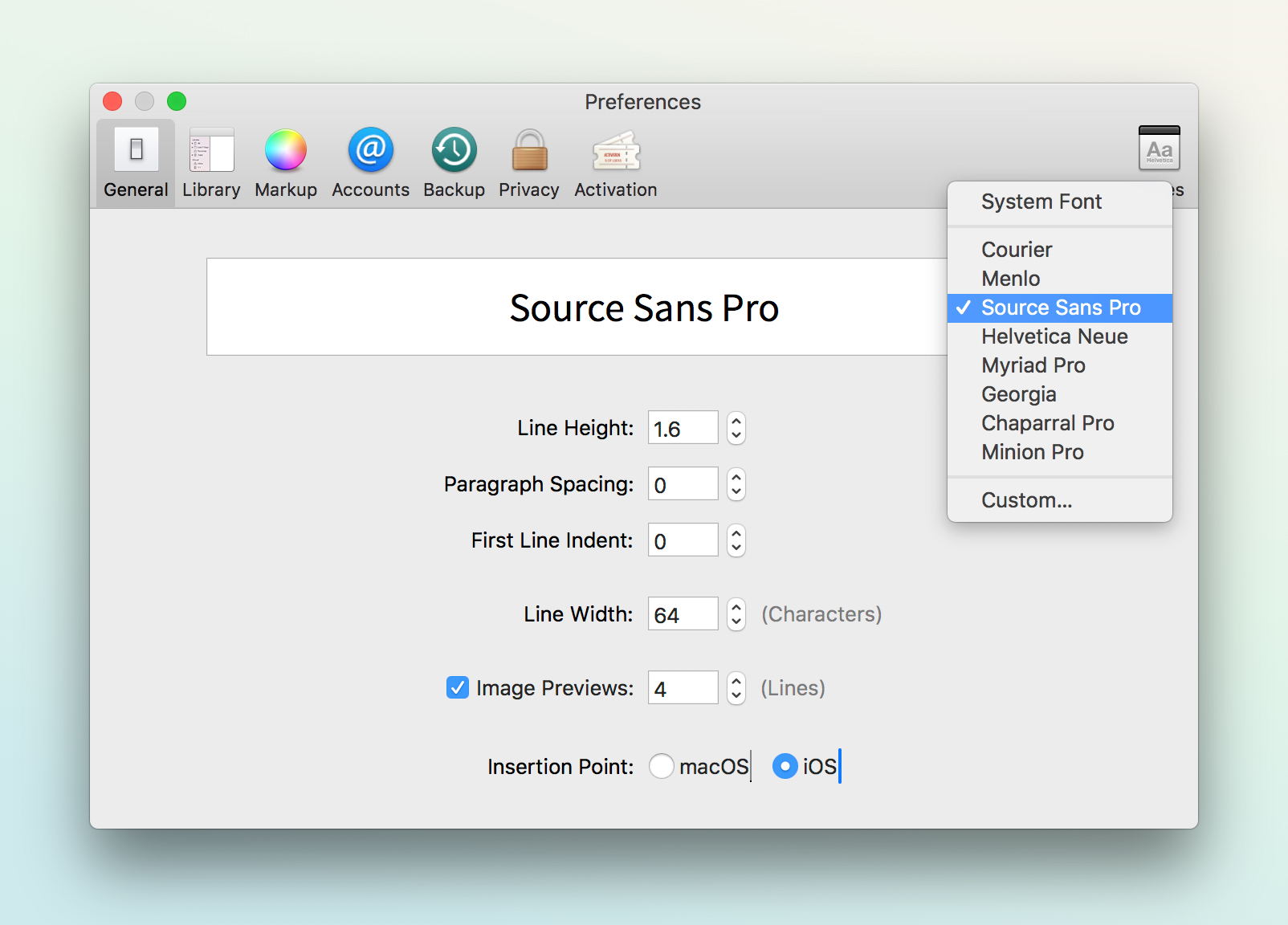Click the First Line Indent stepper
1288x925 pixels.
pos(736,540)
